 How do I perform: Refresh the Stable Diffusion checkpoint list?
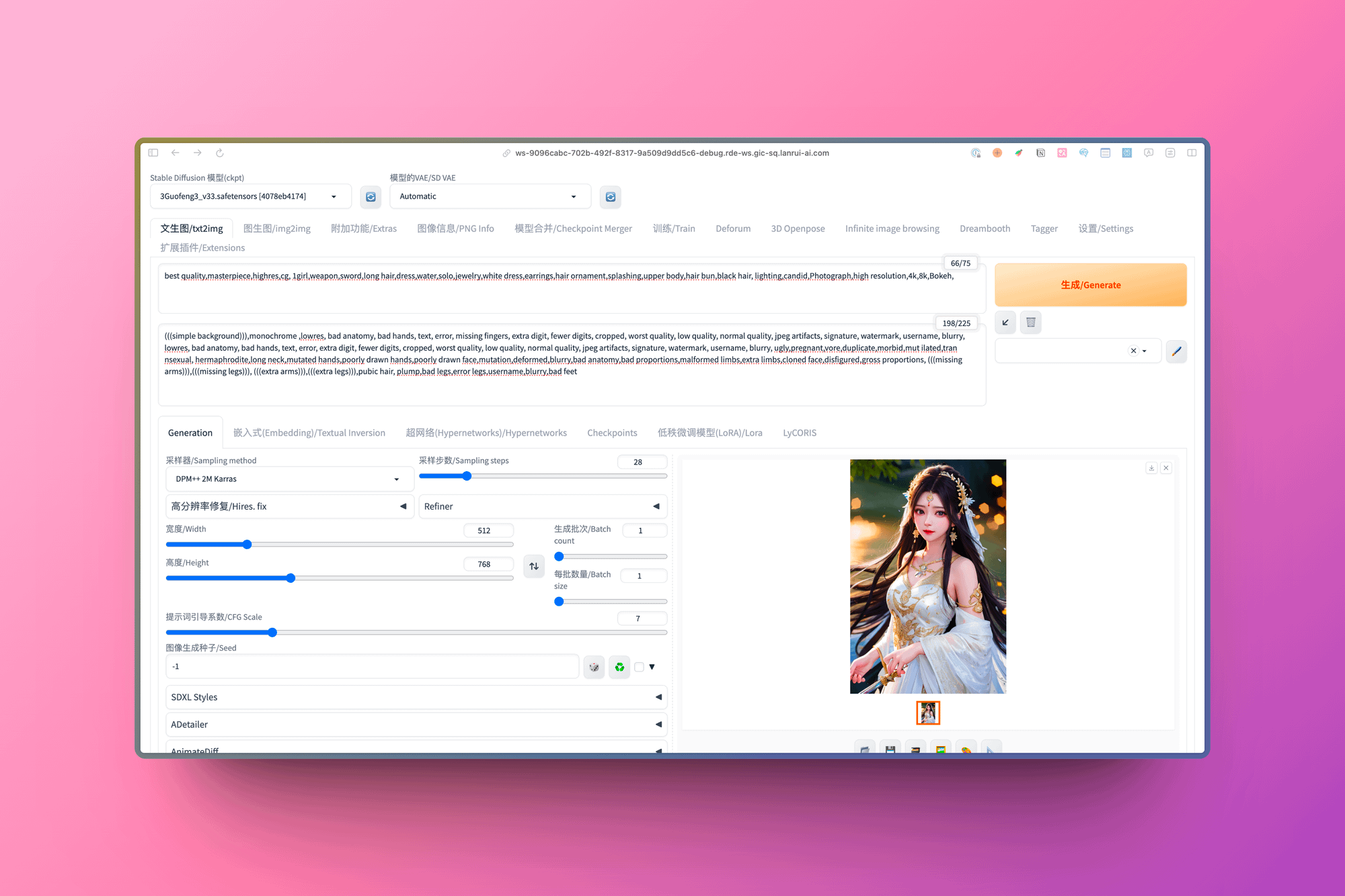pos(371,197)
